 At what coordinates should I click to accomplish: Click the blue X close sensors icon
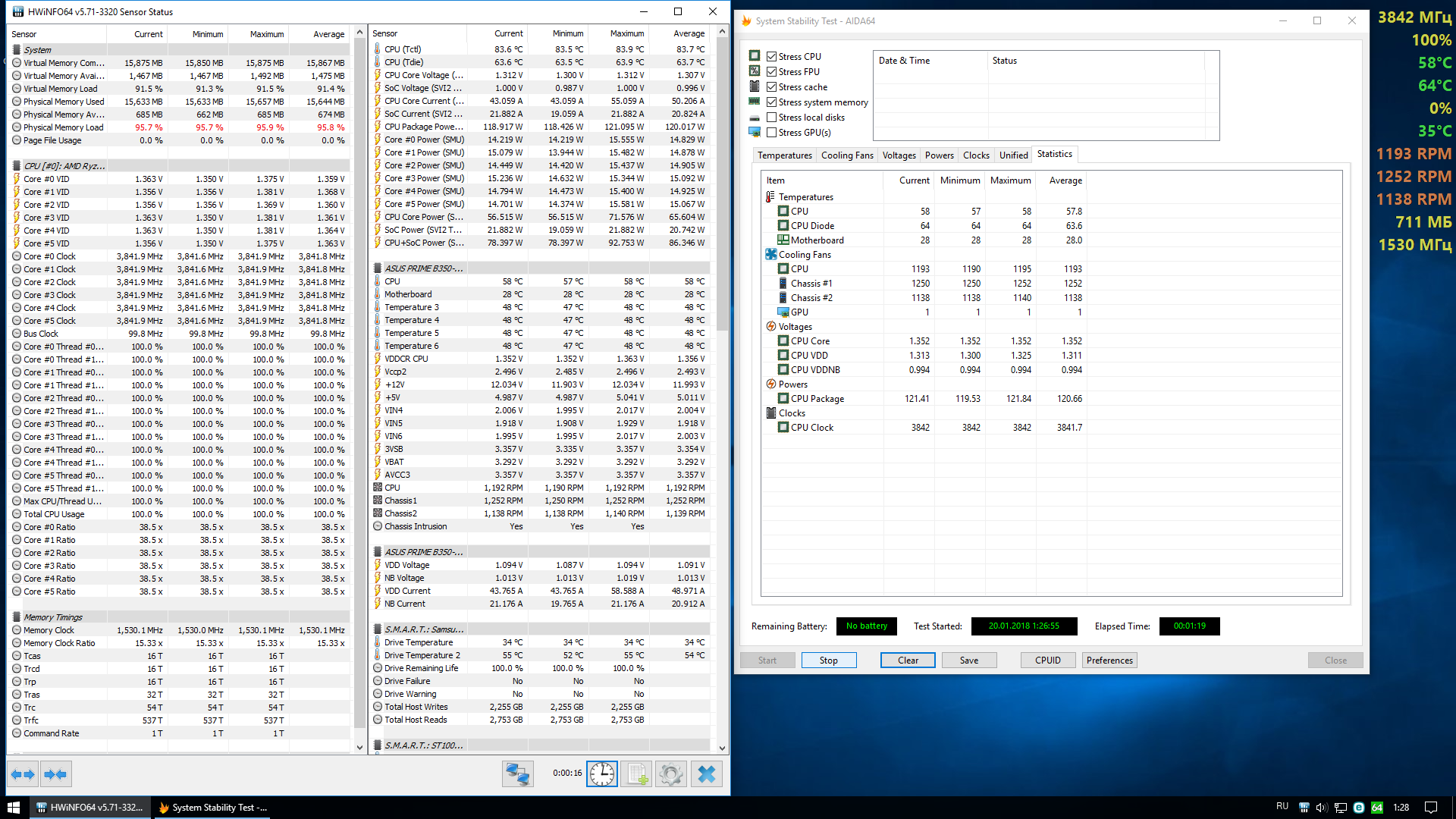point(706,774)
